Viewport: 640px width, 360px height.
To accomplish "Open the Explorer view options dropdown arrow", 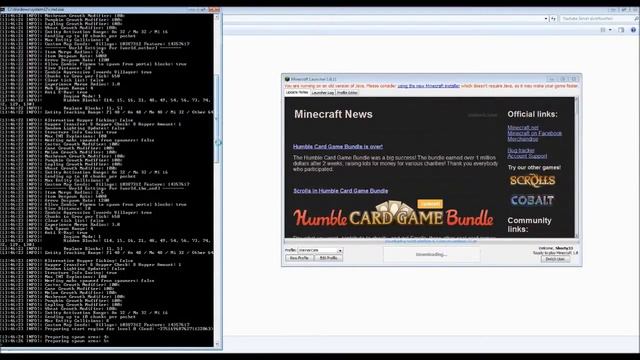I will 610,30.
